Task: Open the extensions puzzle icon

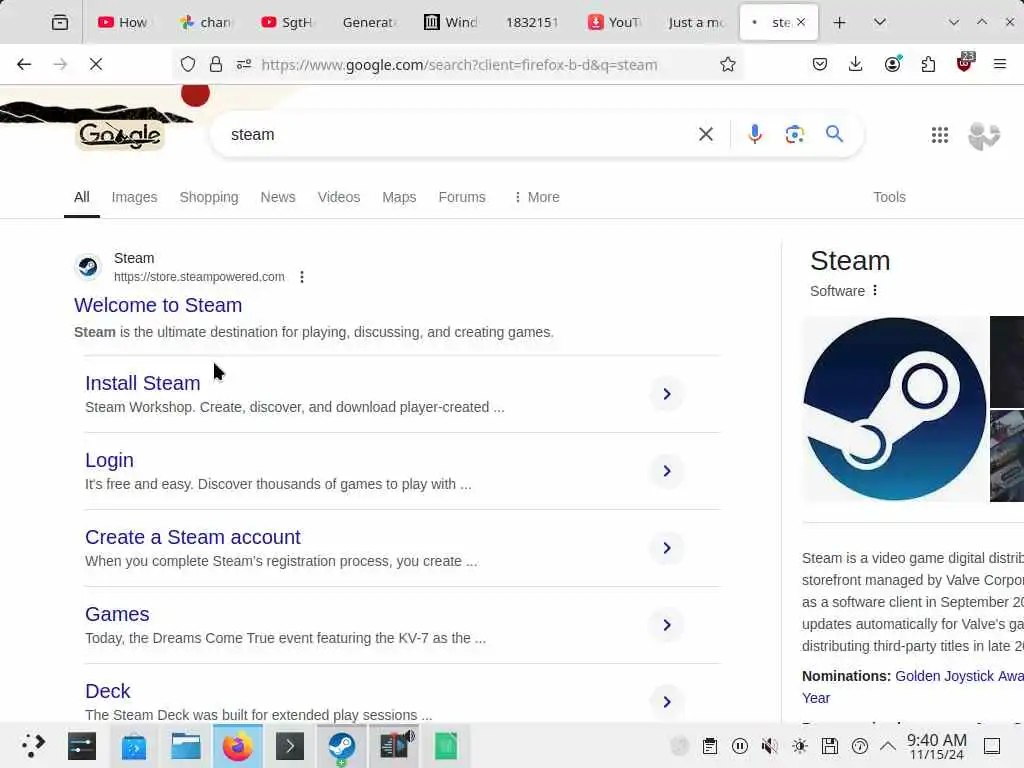Action: click(928, 64)
